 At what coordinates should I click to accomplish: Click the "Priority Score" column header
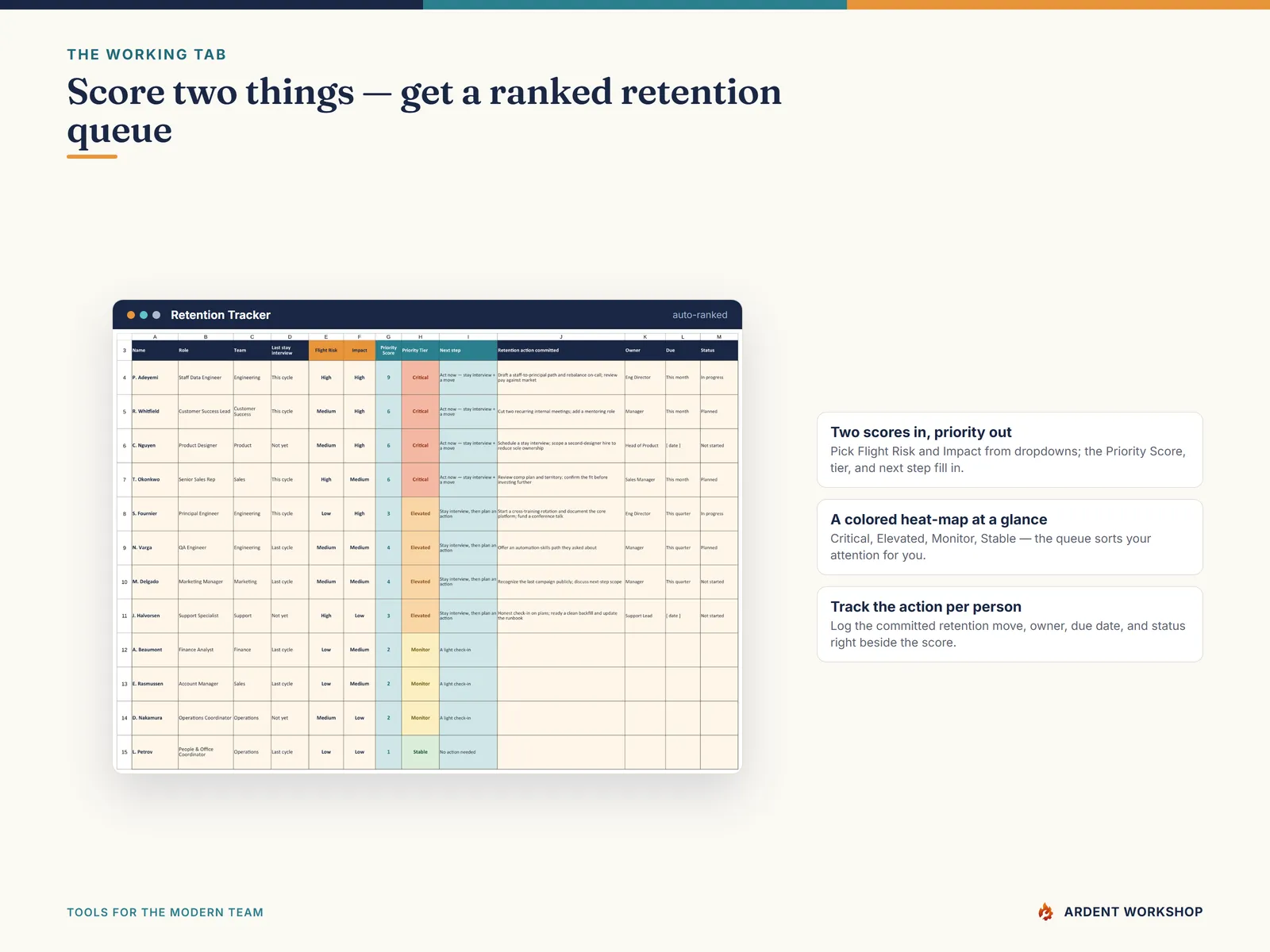coord(388,350)
